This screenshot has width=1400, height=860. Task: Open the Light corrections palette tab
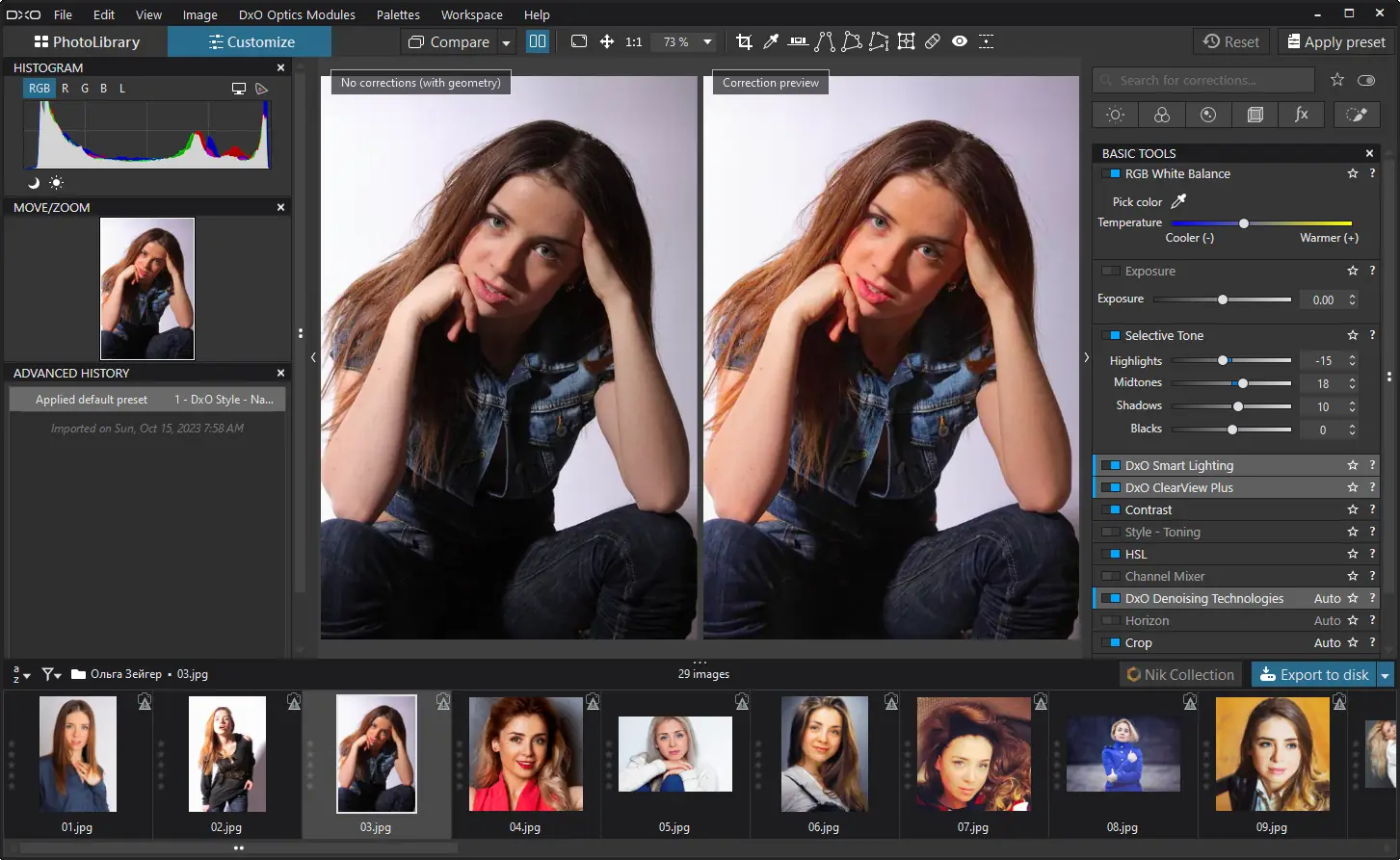tap(1116, 115)
